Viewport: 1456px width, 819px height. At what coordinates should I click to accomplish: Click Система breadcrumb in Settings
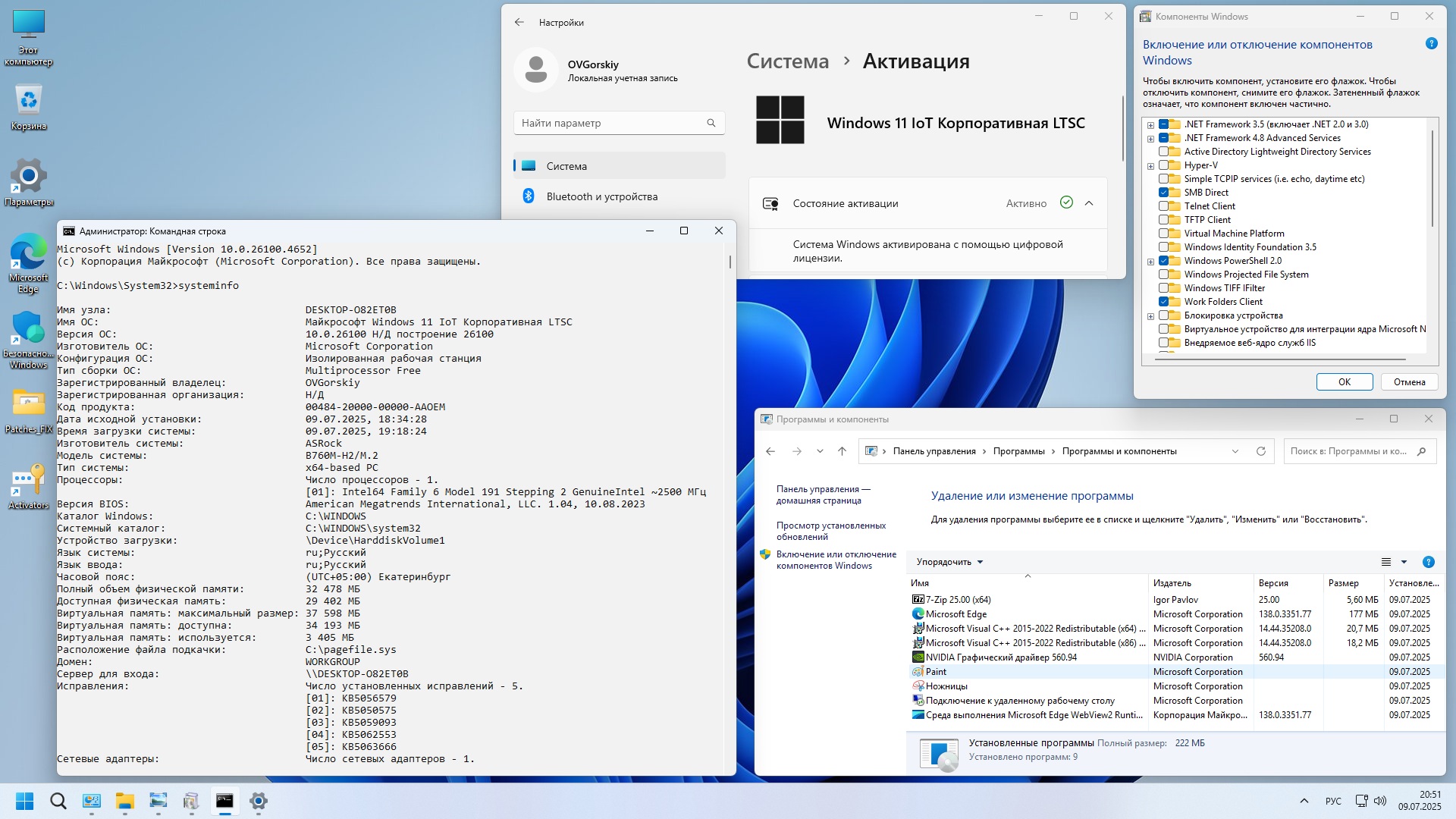point(787,61)
